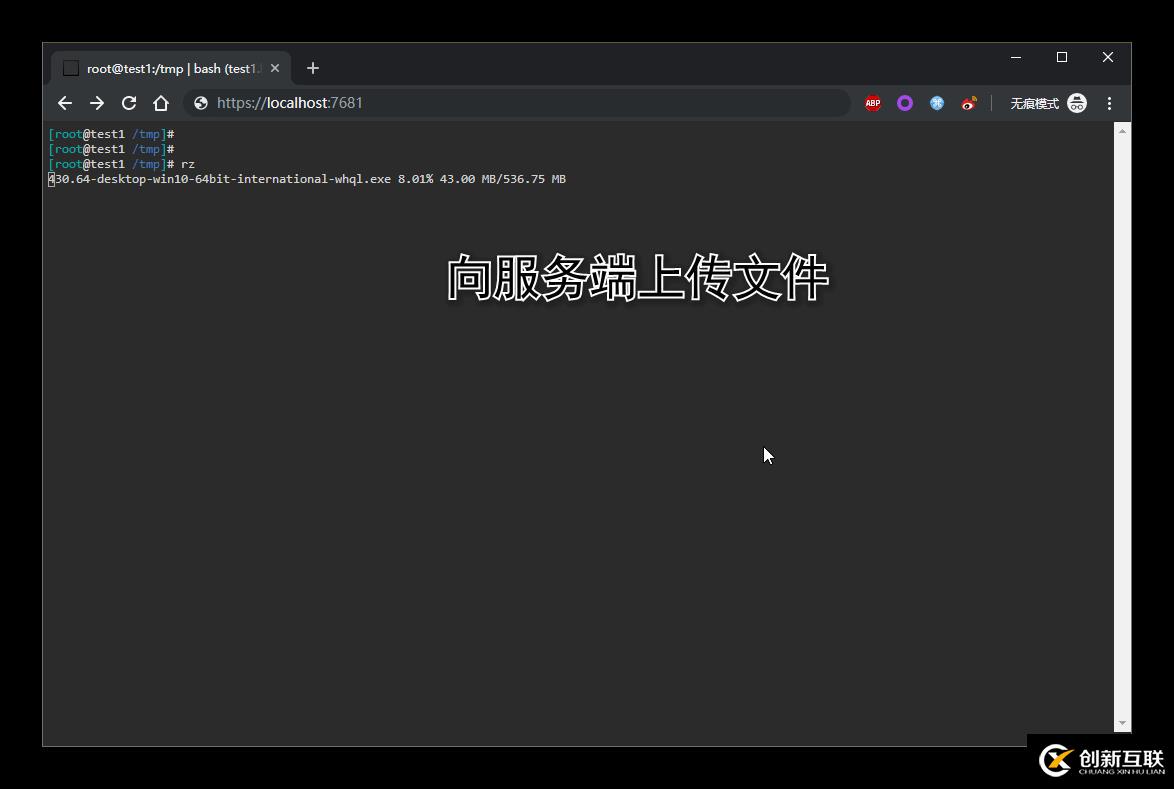Click the browser back navigation arrow
The height and width of the screenshot is (789, 1174).
(64, 102)
